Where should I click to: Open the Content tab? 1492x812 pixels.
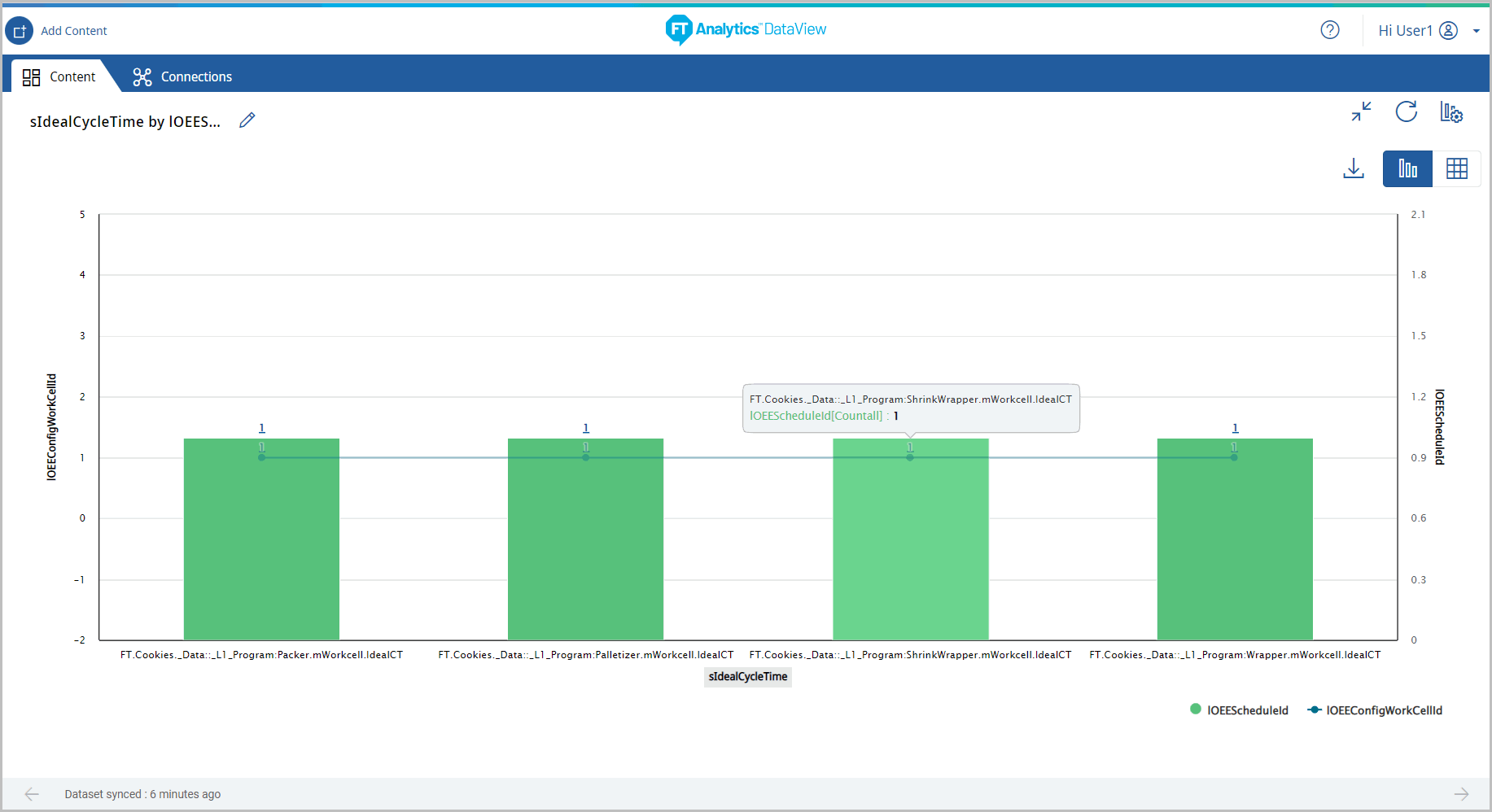pos(59,76)
